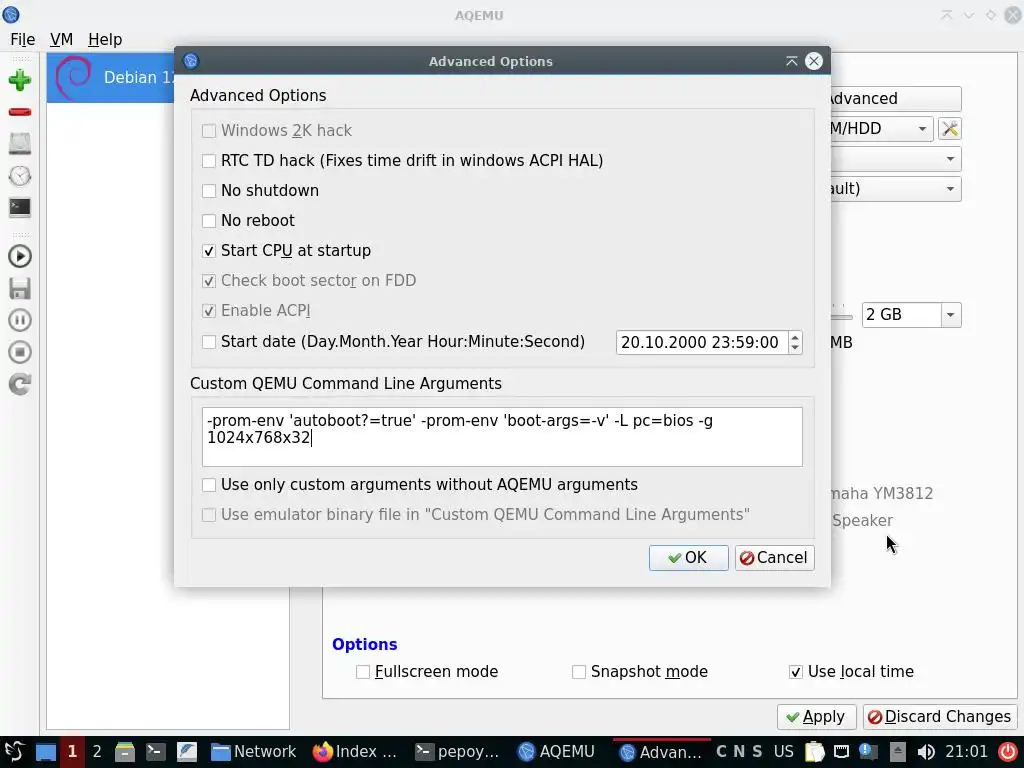This screenshot has height=768, width=1024.
Task: Open the File menu
Action: (x=23, y=39)
